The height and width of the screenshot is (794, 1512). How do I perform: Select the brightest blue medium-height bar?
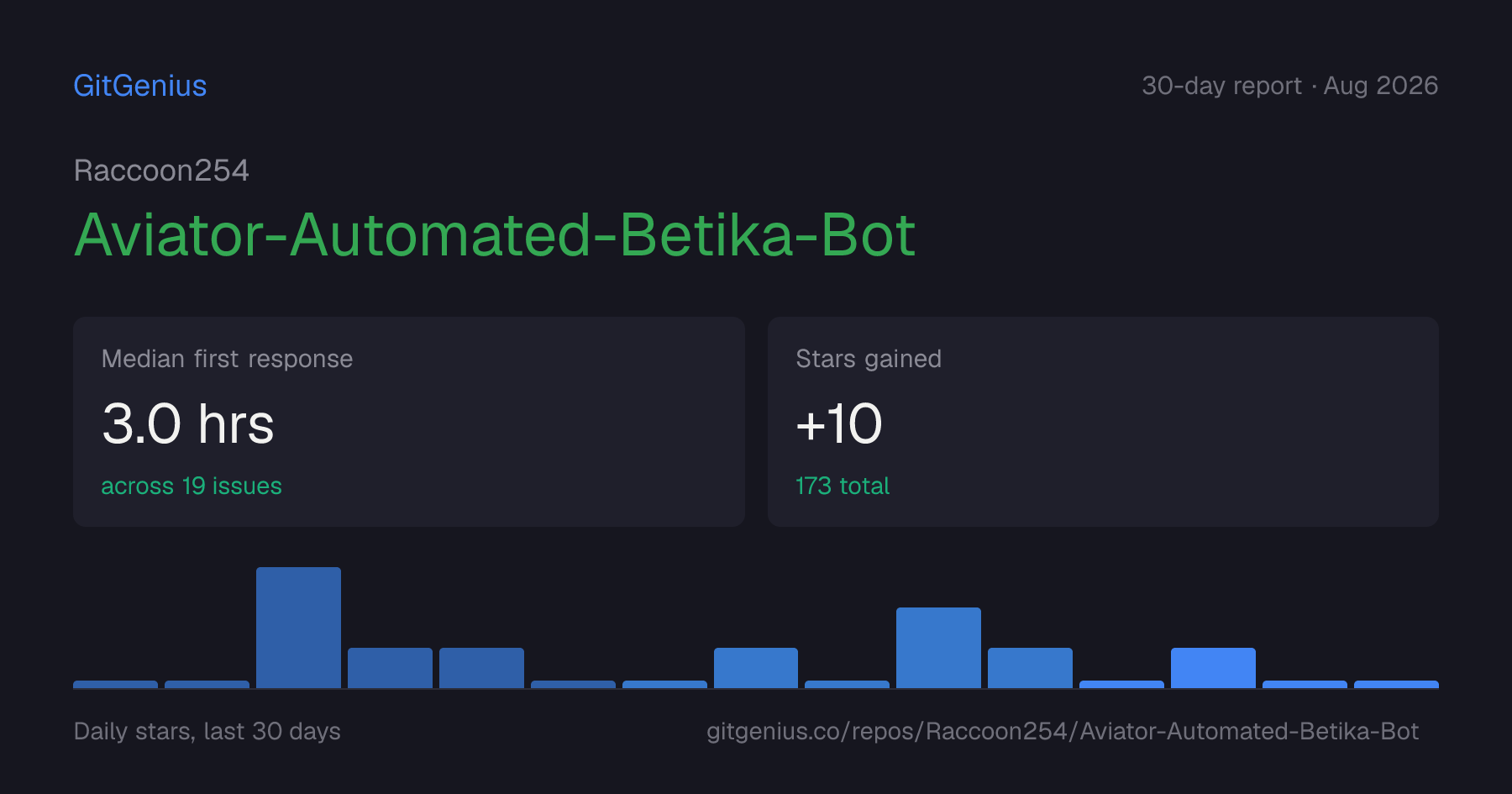pyautogui.click(x=1213, y=668)
